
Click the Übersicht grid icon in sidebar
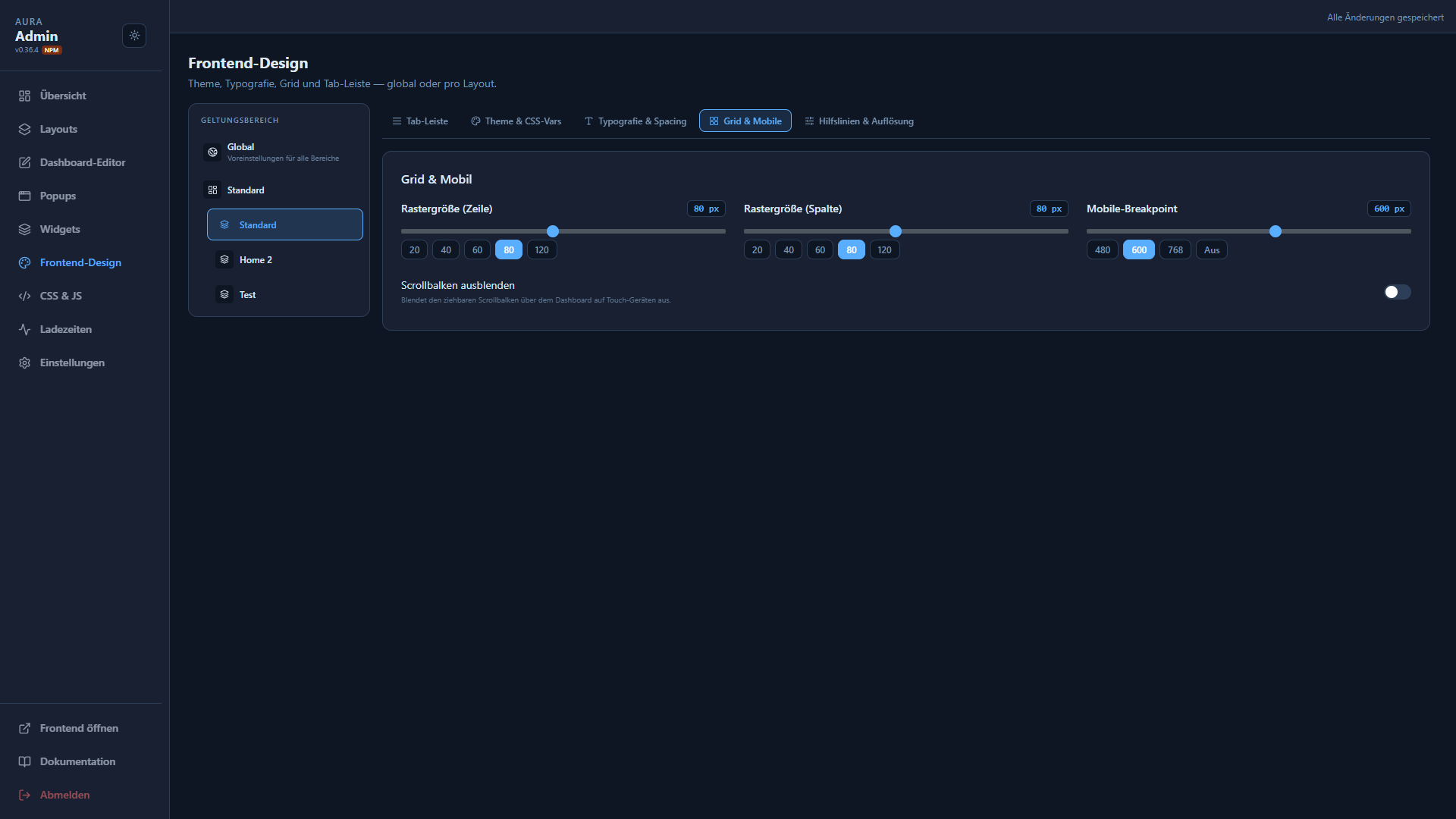tap(24, 96)
